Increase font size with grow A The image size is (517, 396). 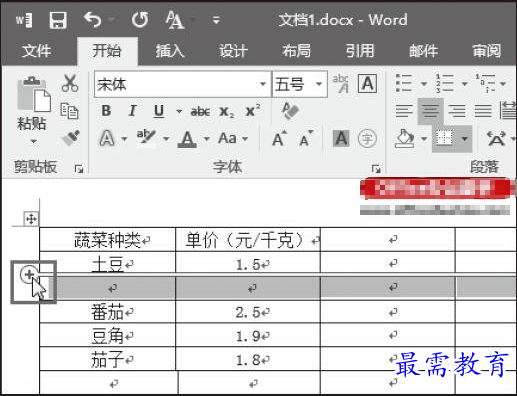pos(279,138)
